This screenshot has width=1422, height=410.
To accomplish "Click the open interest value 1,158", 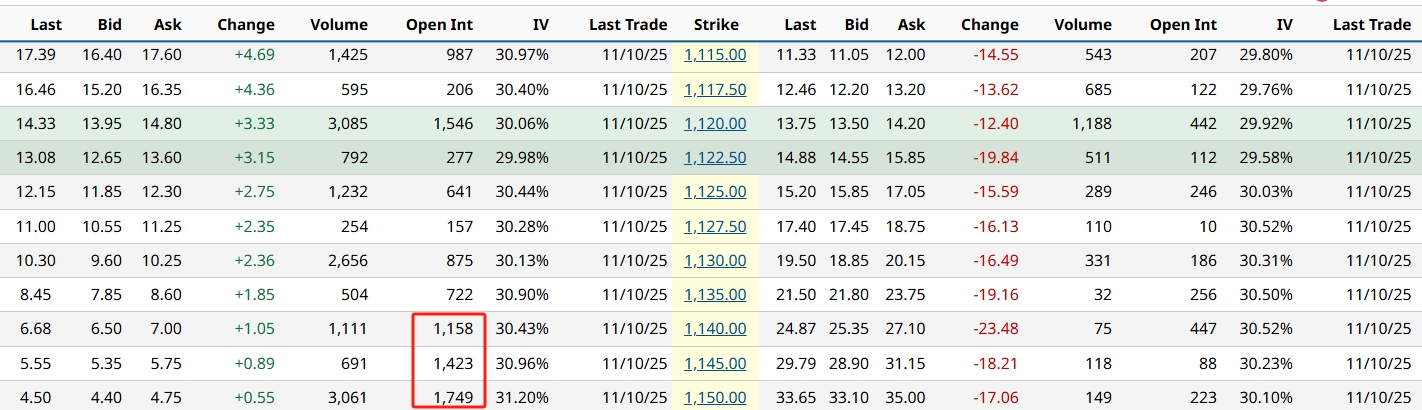I will pyautogui.click(x=453, y=329).
